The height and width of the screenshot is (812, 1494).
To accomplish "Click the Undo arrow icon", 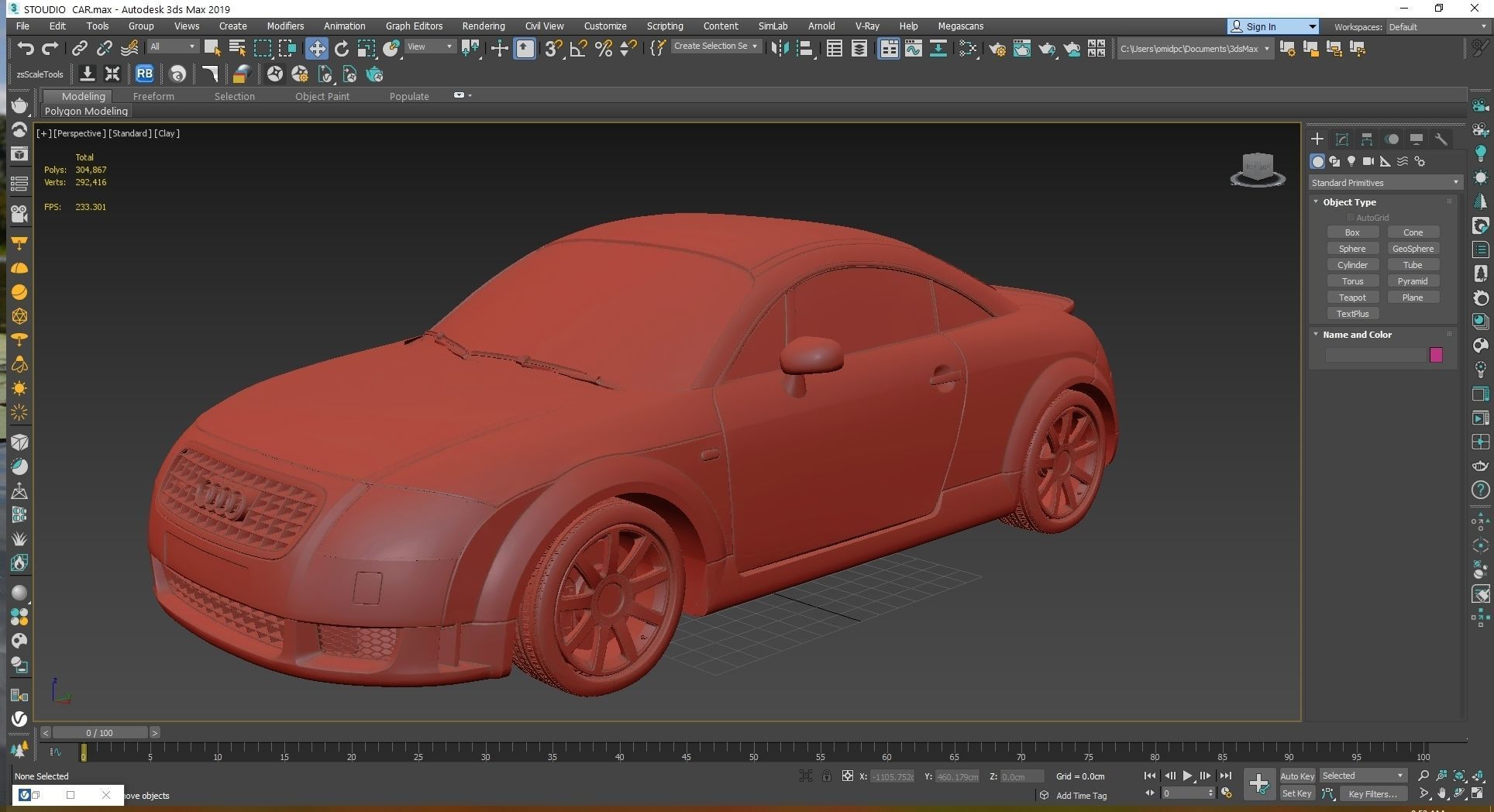I will (26, 48).
